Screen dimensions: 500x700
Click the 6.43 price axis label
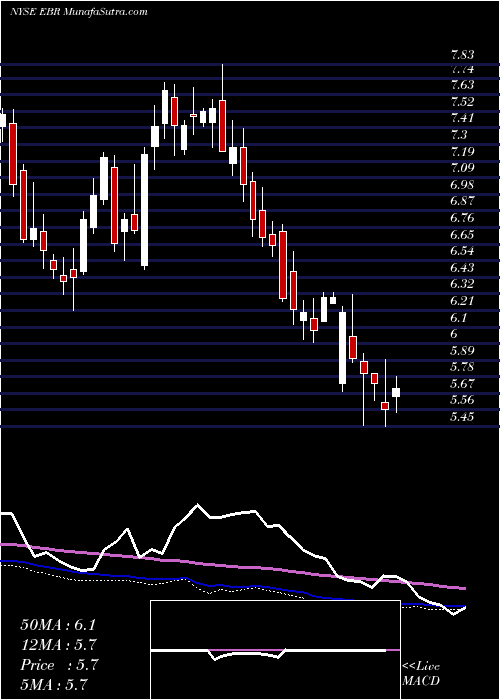point(462,267)
